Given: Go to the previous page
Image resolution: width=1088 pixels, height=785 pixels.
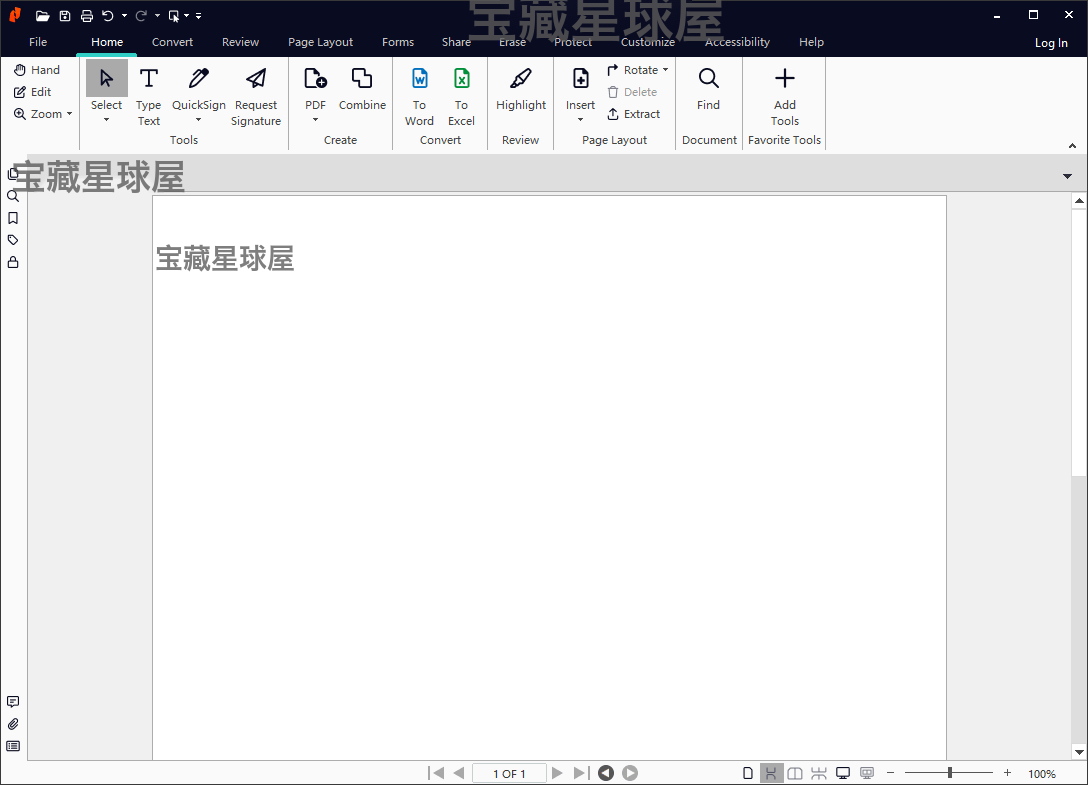Looking at the screenshot, I should coord(459,773).
